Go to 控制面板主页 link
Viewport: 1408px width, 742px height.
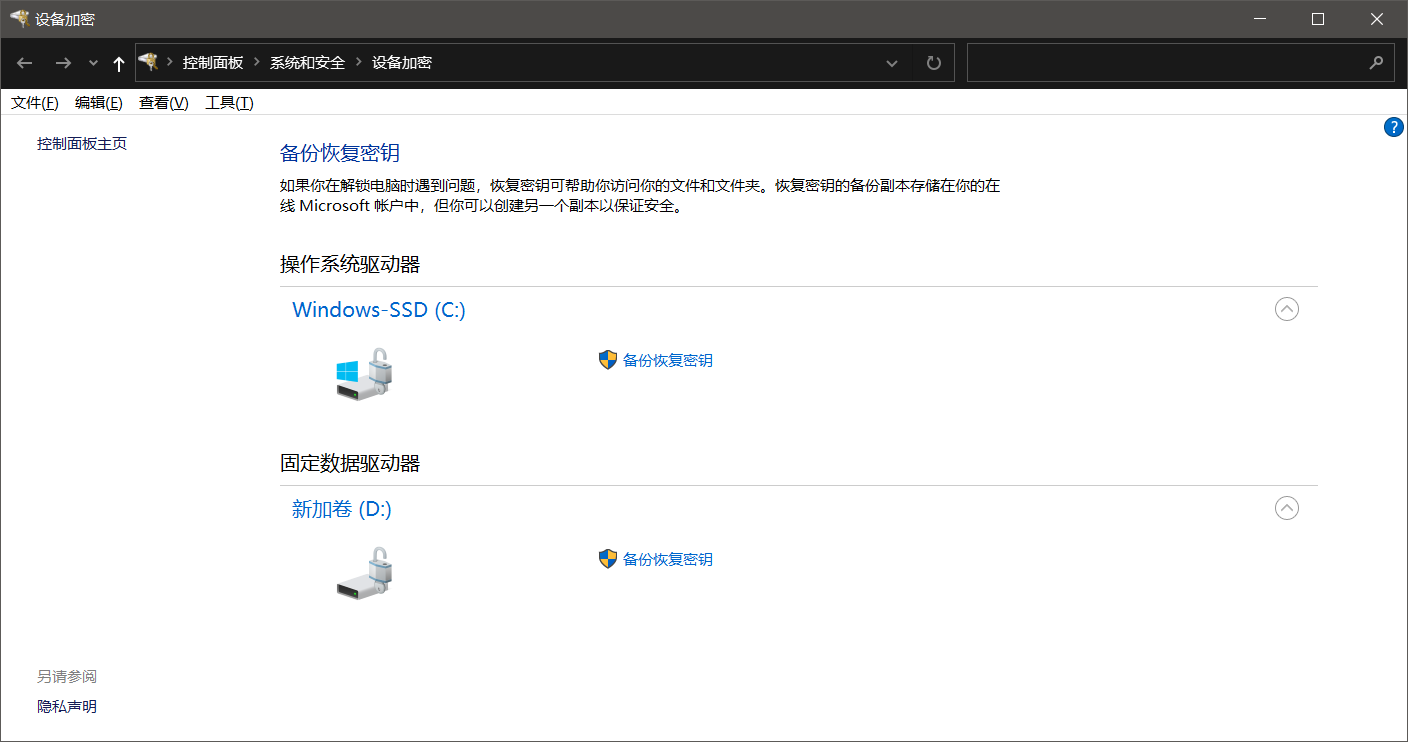pyautogui.click(x=82, y=143)
